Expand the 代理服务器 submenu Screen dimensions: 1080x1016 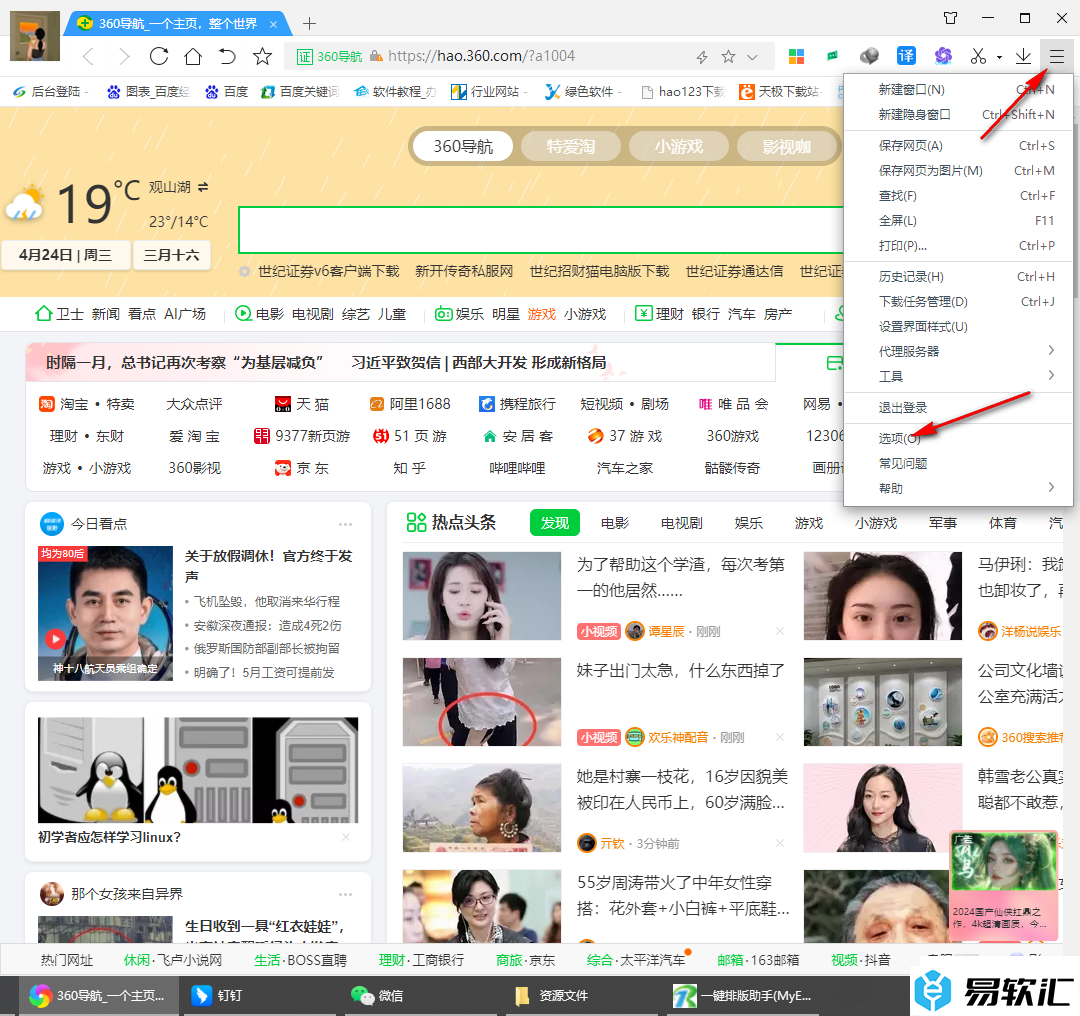(x=959, y=351)
